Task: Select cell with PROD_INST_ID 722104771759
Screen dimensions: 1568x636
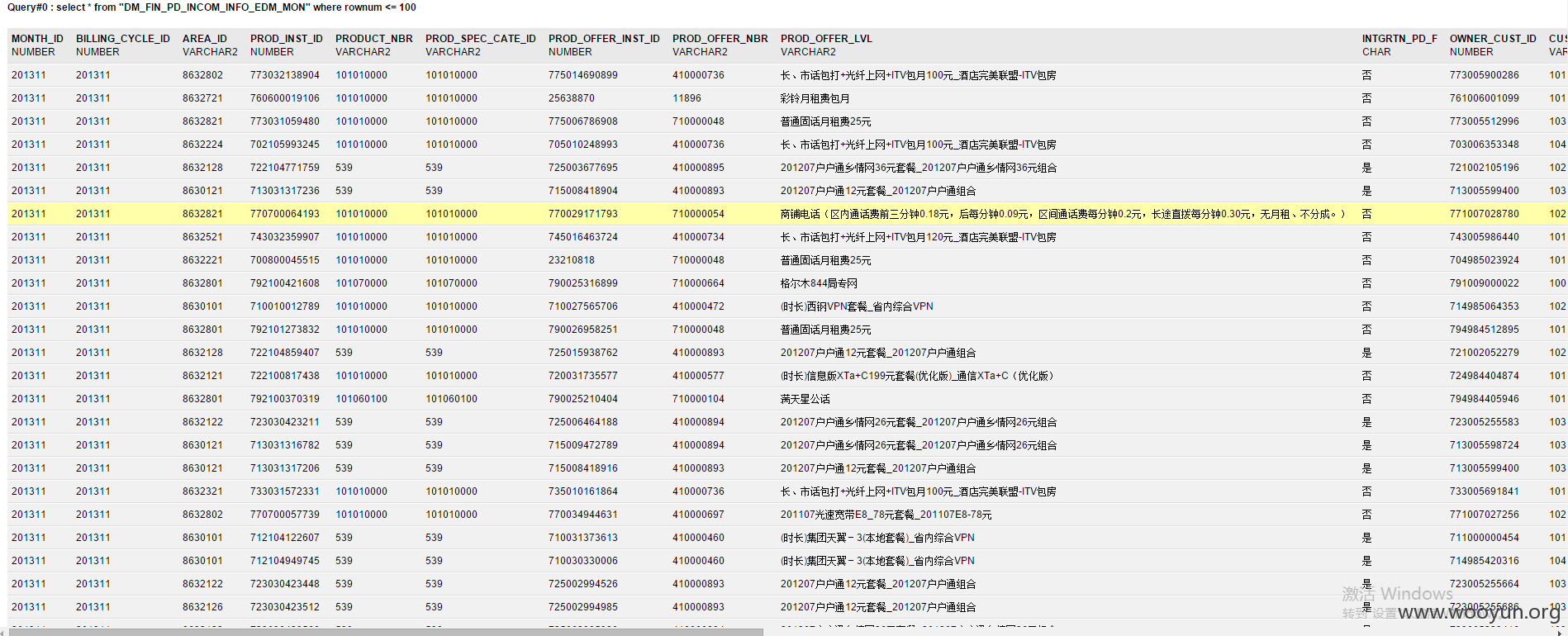Action: [285, 168]
